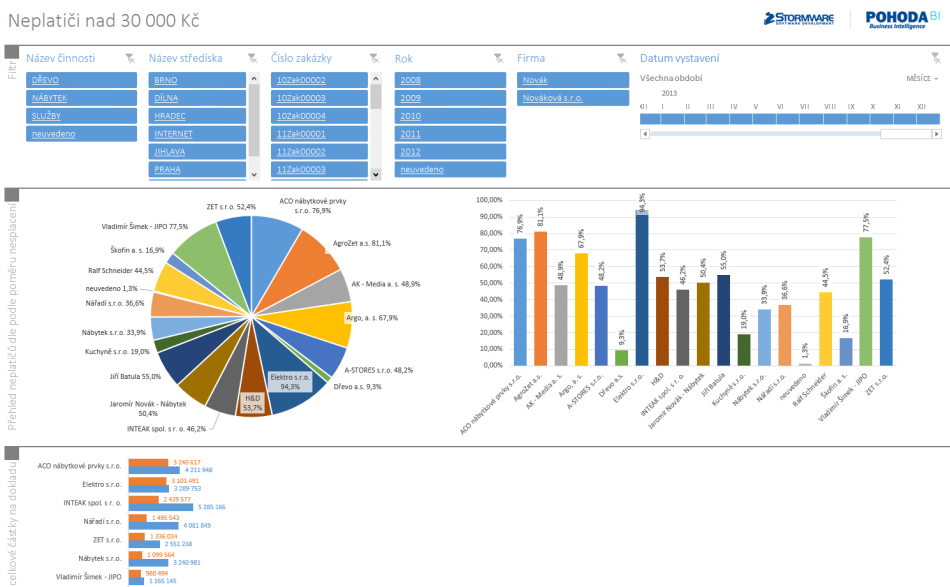Filter by PRAHA středisko
This screenshot has width=950, height=587.
(x=197, y=170)
